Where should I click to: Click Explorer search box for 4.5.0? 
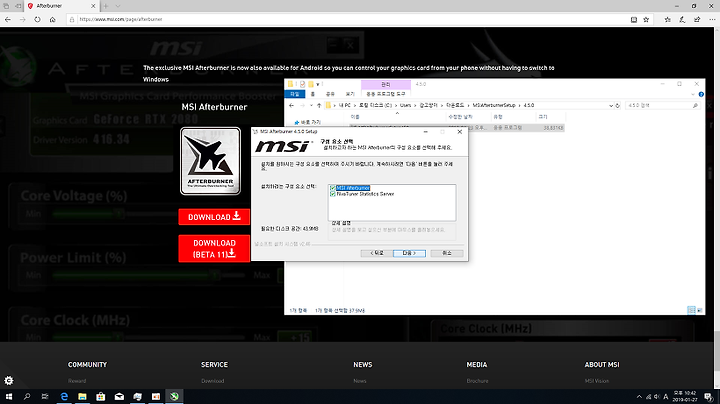pos(663,106)
